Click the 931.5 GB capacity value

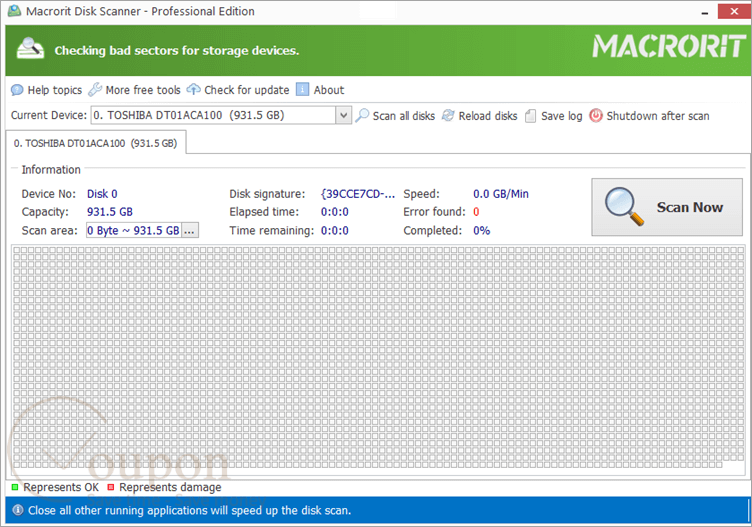[110, 212]
